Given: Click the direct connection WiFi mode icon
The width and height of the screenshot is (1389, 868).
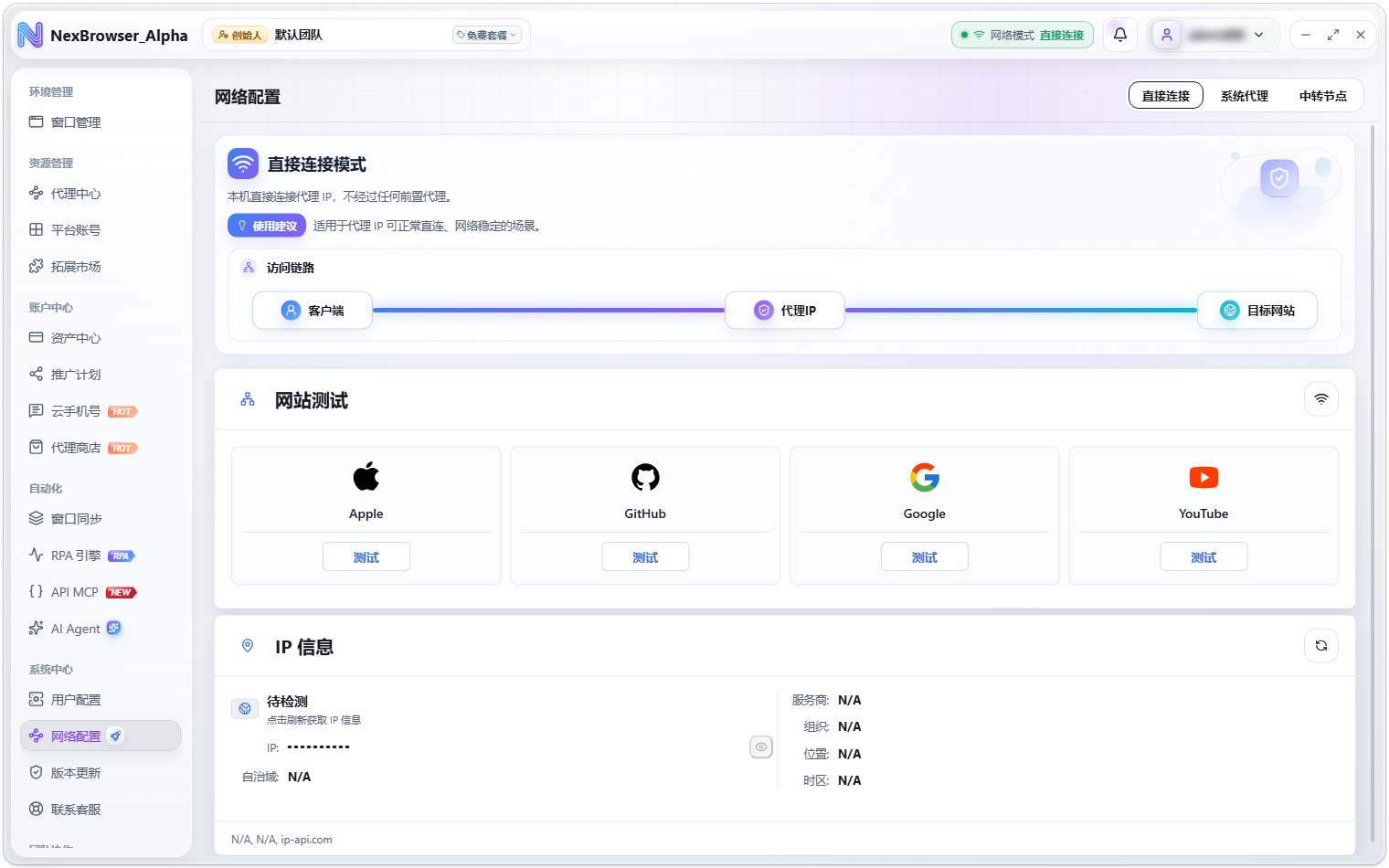Looking at the screenshot, I should [243, 164].
